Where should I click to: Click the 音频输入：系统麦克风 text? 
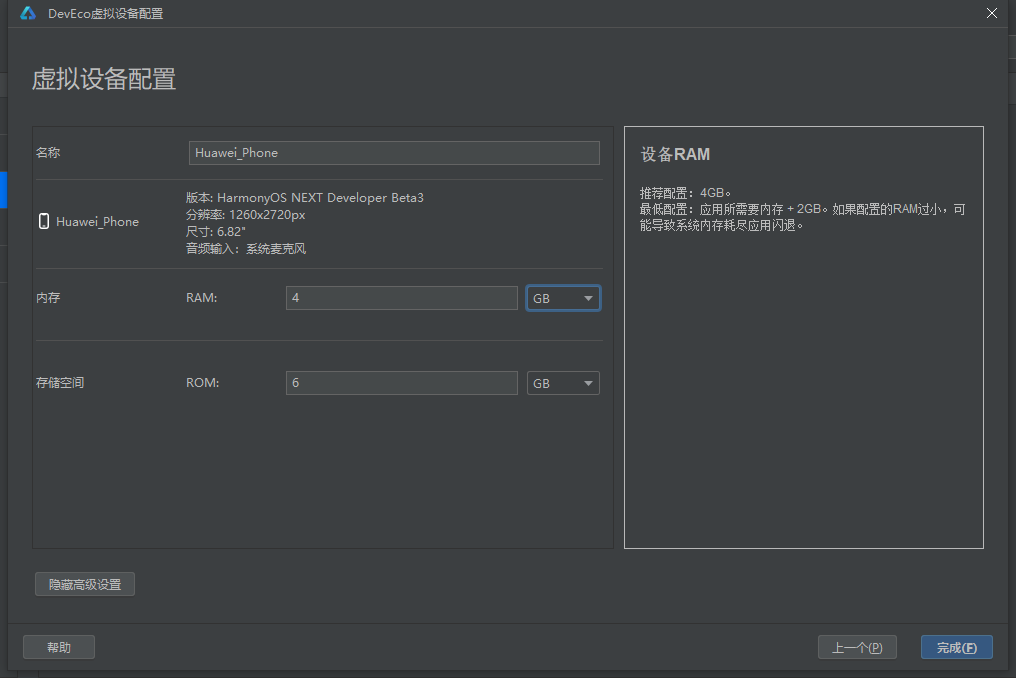[x=246, y=248]
